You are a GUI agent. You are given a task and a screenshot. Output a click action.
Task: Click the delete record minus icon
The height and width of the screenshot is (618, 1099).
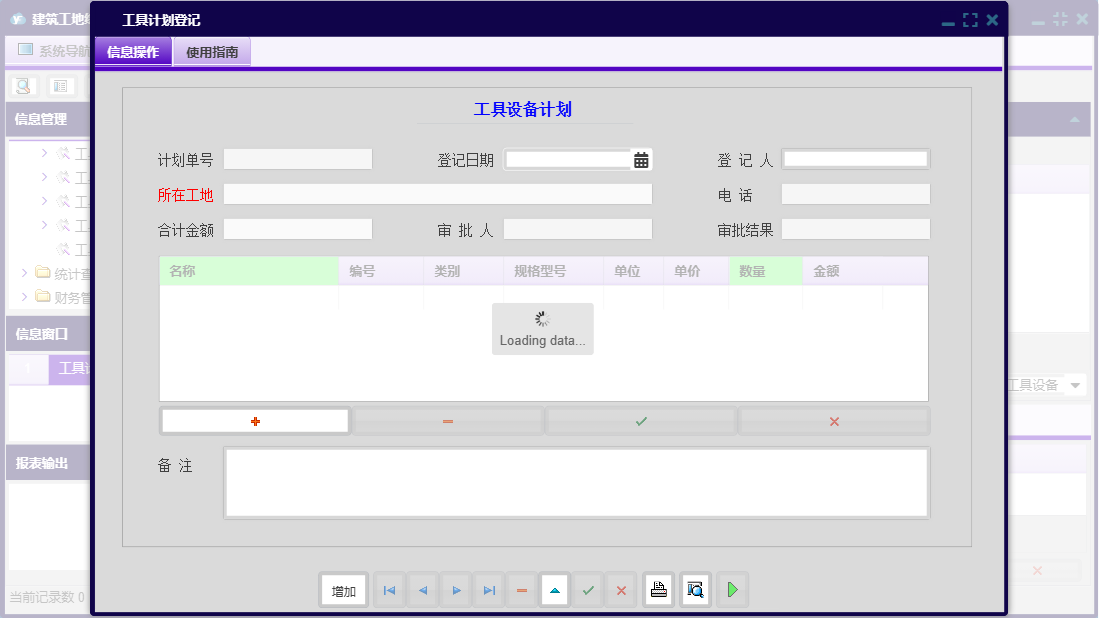pyautogui.click(x=521, y=590)
